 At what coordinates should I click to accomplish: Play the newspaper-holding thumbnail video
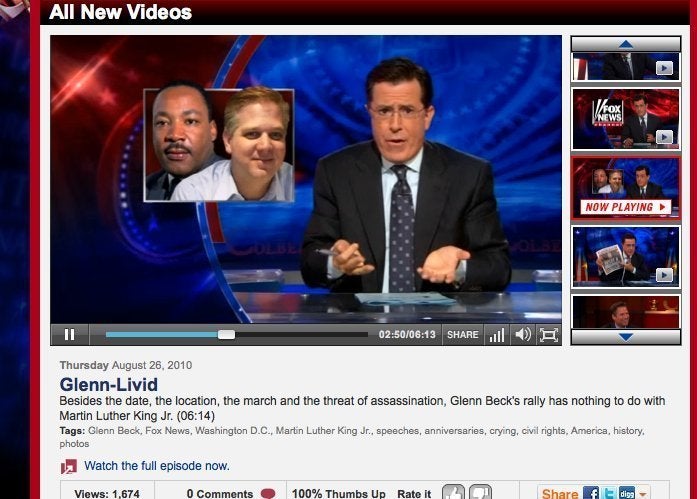[625, 257]
